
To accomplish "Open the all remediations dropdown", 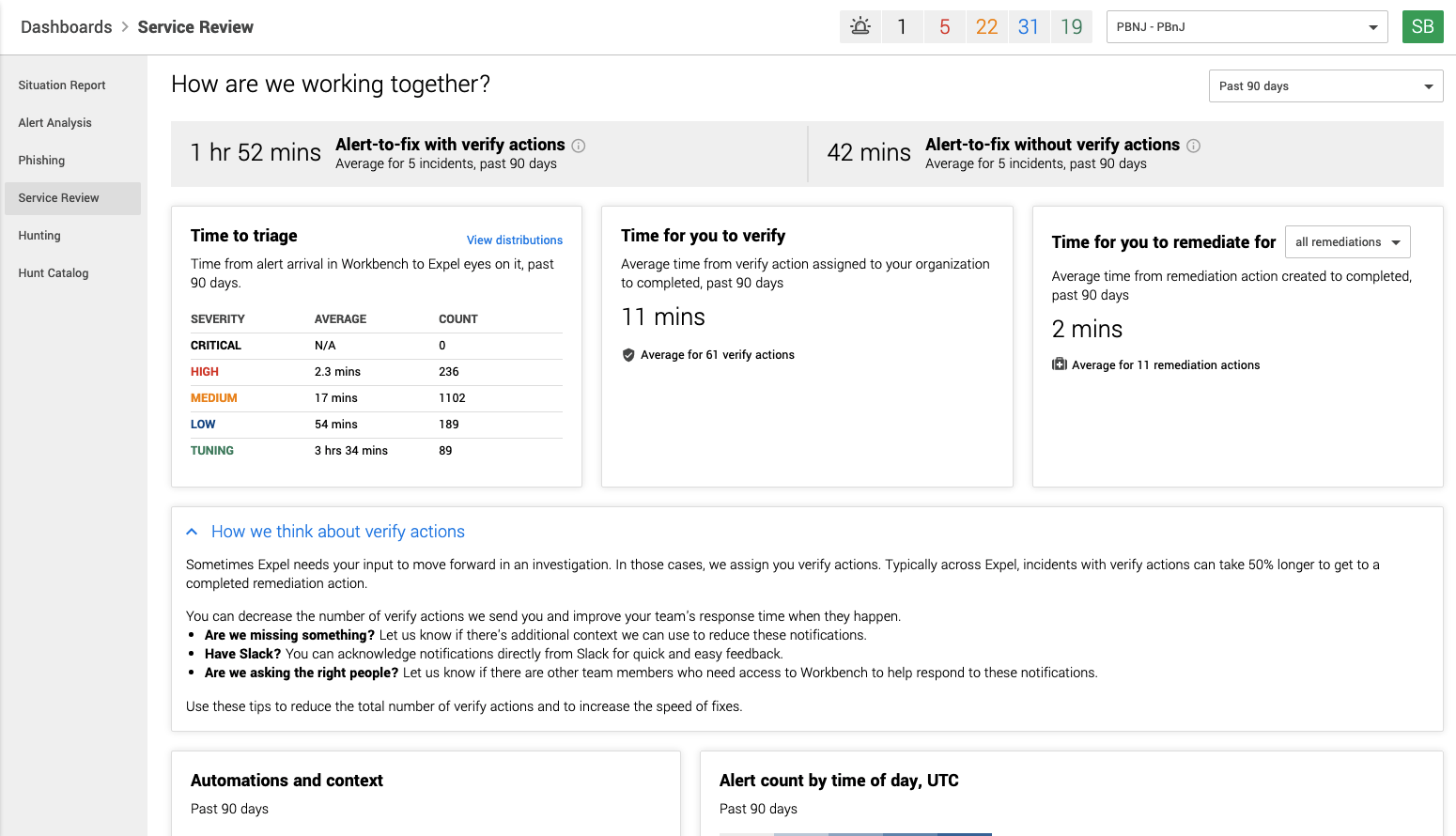I will 1347,242.
